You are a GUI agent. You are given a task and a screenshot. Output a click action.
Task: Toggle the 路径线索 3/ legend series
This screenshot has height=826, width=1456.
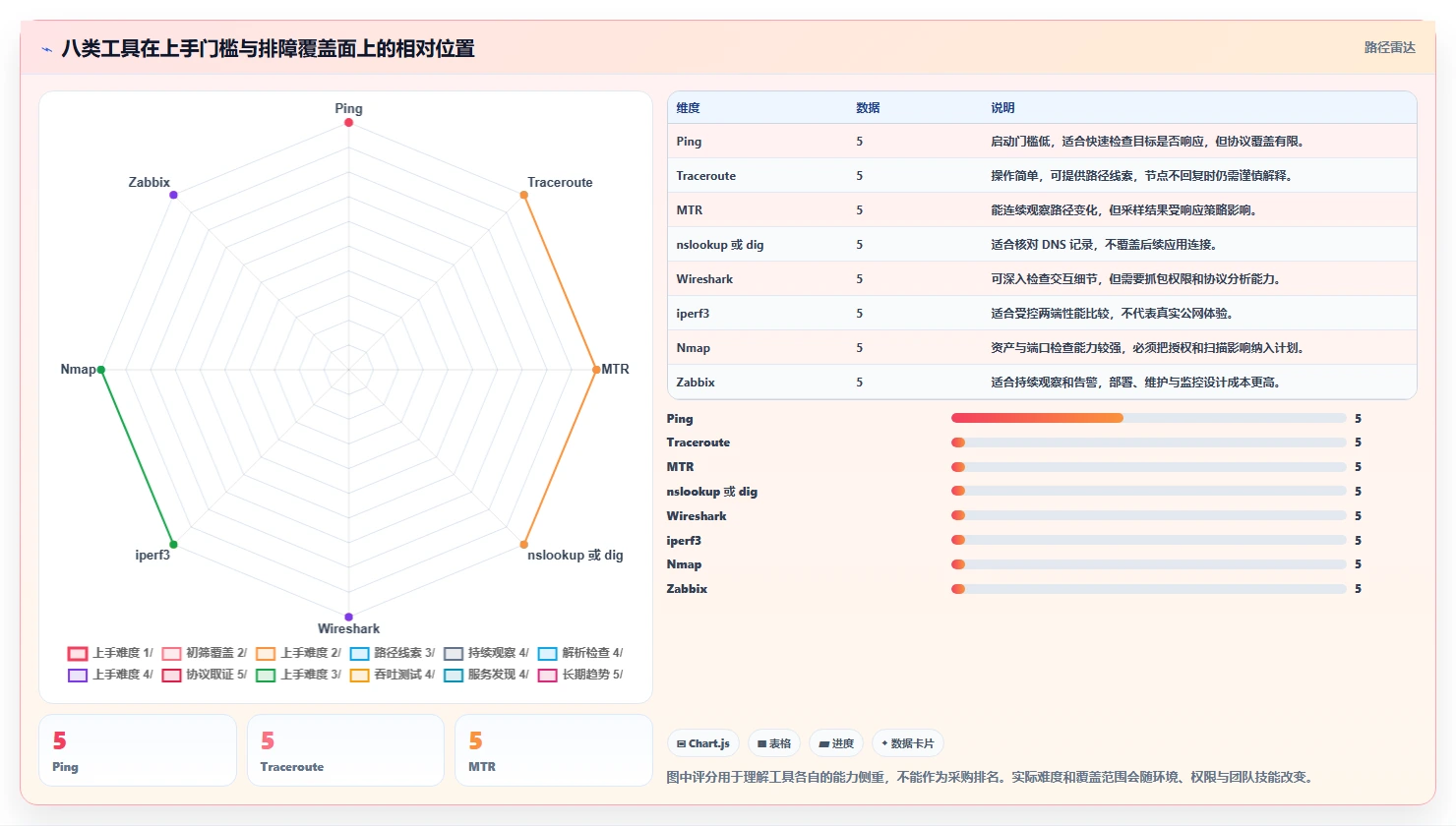click(x=392, y=653)
